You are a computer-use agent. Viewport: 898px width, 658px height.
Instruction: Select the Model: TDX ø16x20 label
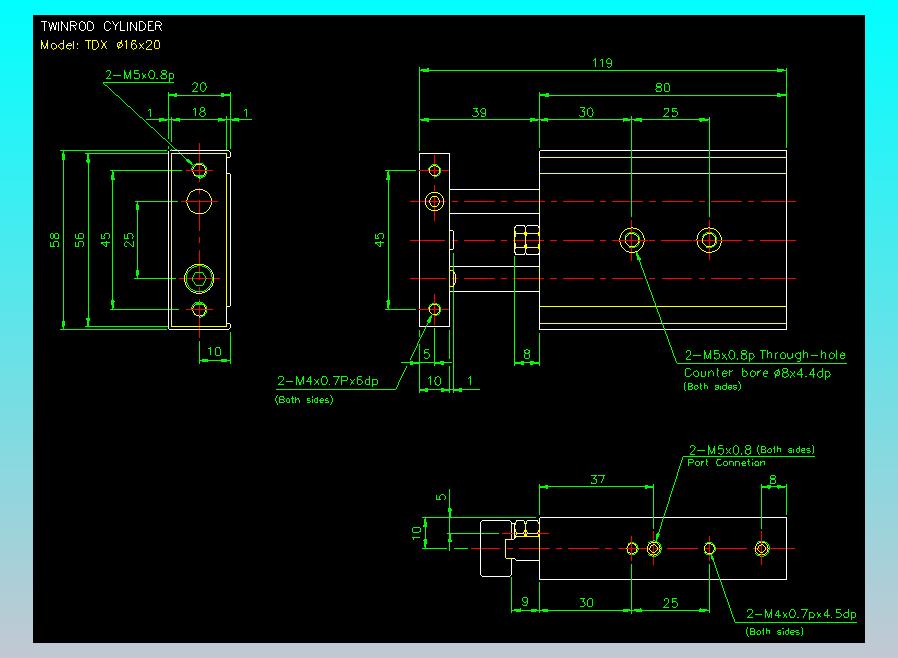tap(99, 45)
